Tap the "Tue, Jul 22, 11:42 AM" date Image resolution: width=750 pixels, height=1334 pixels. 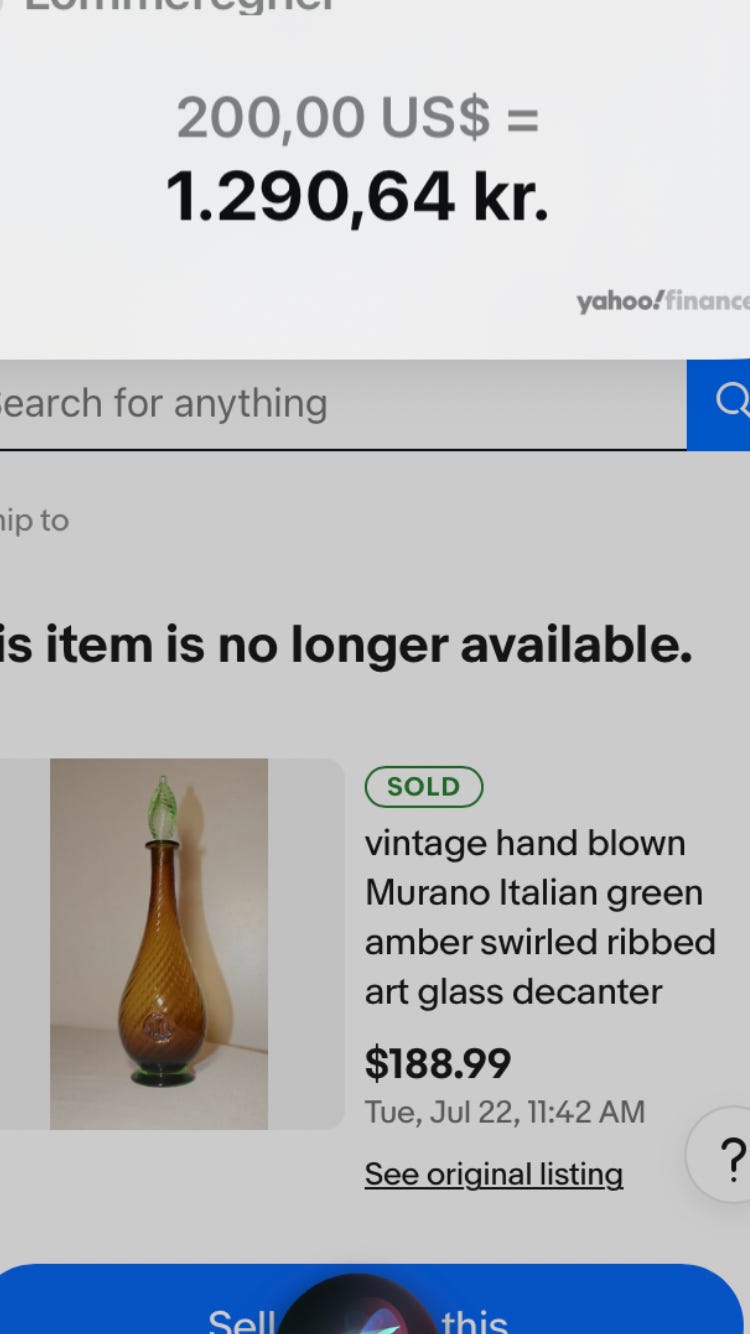tap(504, 1112)
